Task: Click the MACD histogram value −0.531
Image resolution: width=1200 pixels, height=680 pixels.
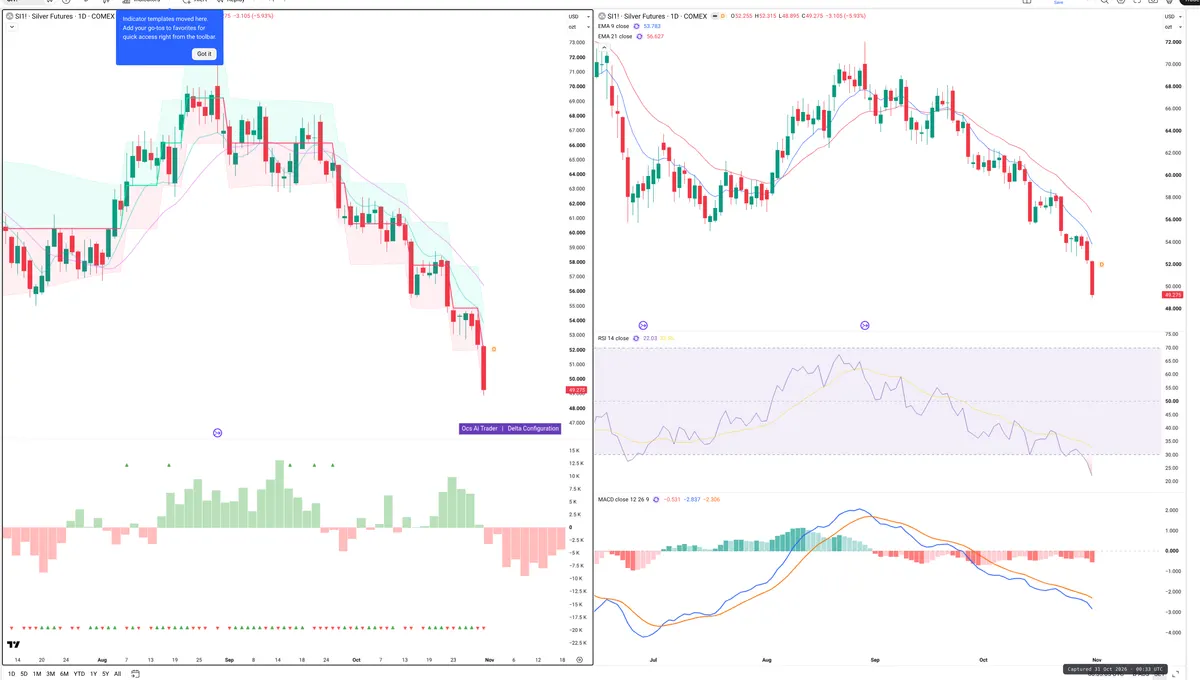Action: 674,498
